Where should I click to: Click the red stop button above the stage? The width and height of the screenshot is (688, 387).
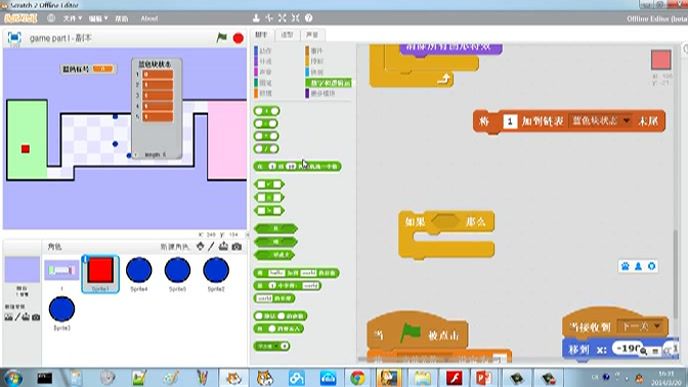[x=238, y=38]
